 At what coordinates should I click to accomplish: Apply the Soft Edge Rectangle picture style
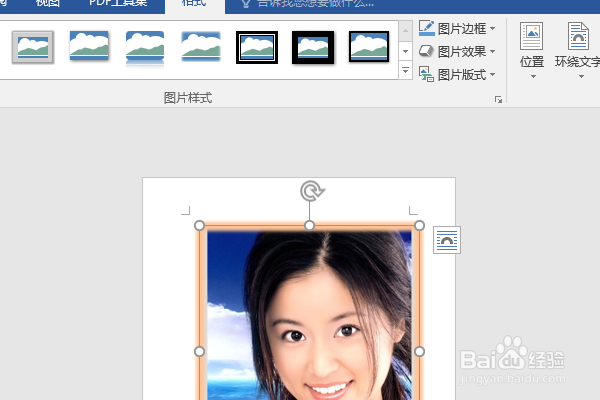[201, 46]
